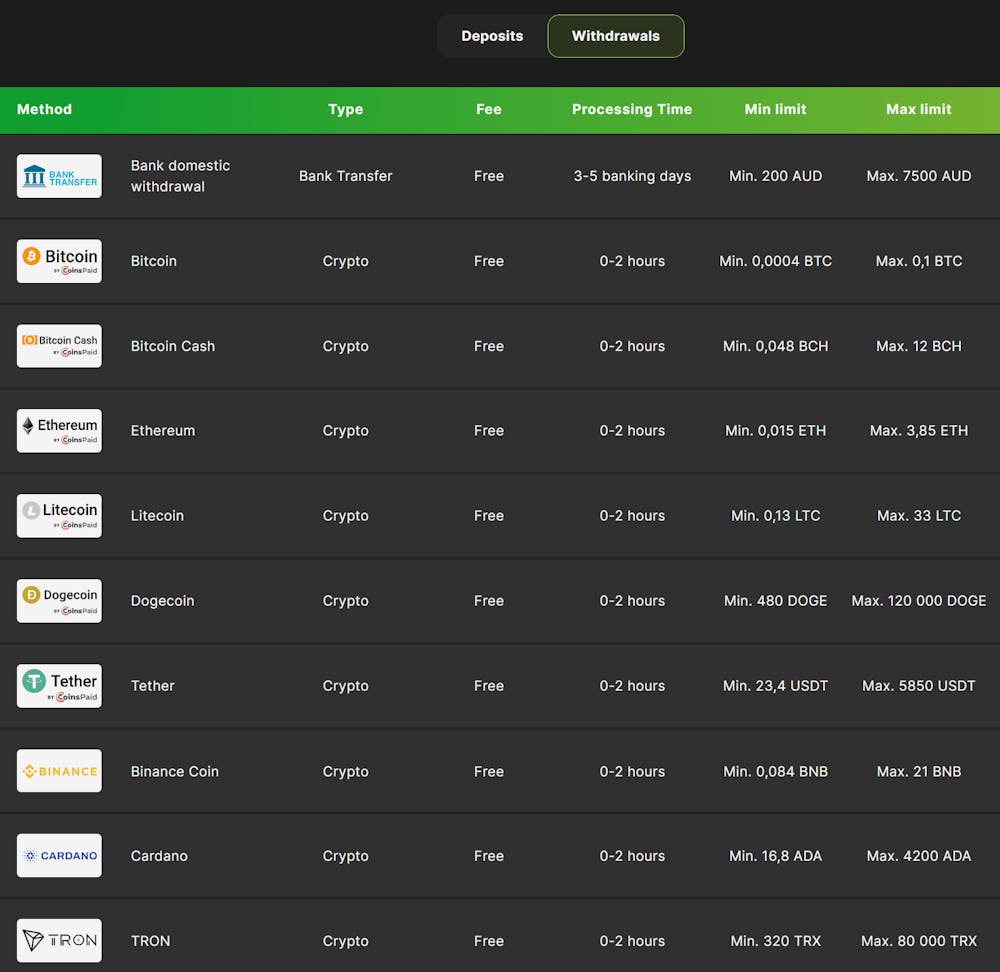The width and height of the screenshot is (1000, 972).
Task: Click the Processing Time column header
Action: (632, 109)
